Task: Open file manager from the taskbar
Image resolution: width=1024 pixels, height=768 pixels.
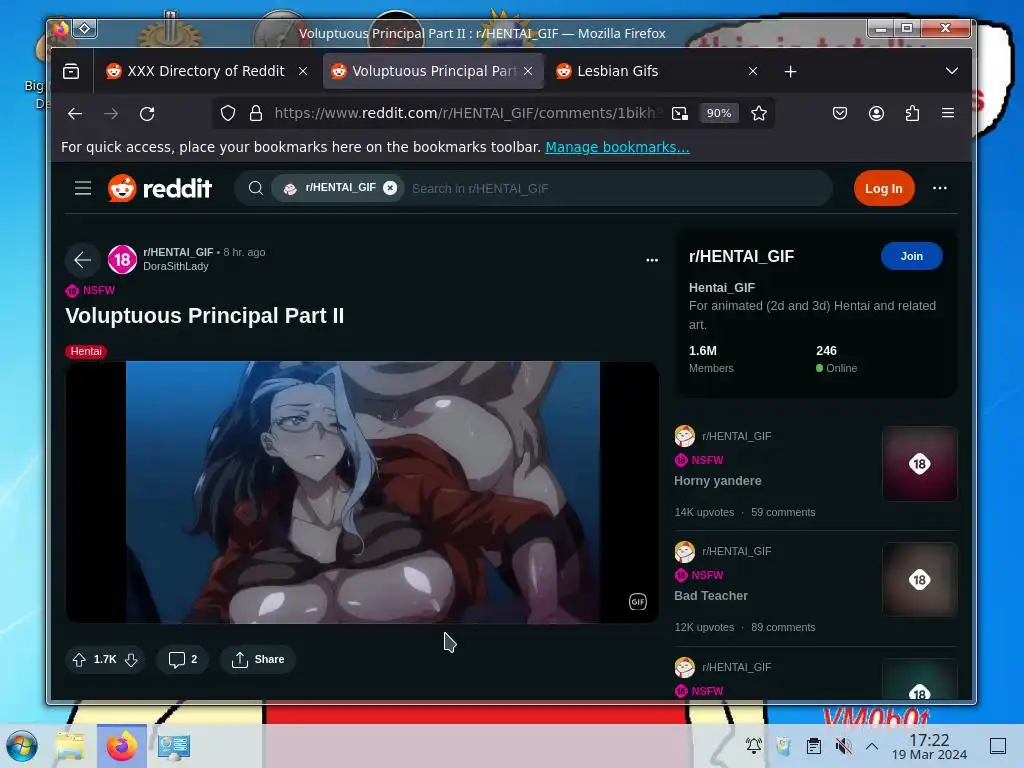Action: 71,746
